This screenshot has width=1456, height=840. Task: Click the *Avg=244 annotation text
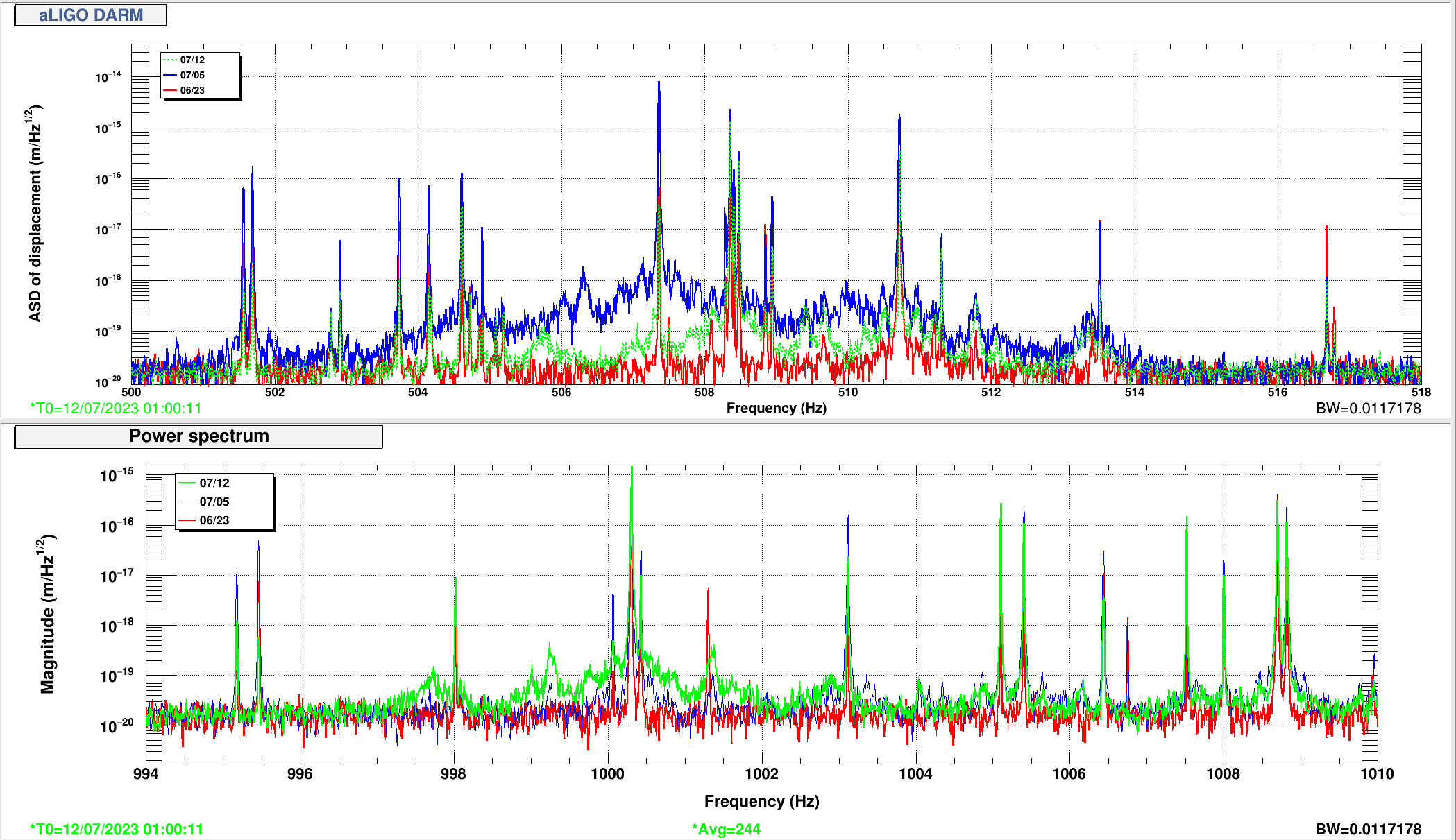pyautogui.click(x=726, y=829)
